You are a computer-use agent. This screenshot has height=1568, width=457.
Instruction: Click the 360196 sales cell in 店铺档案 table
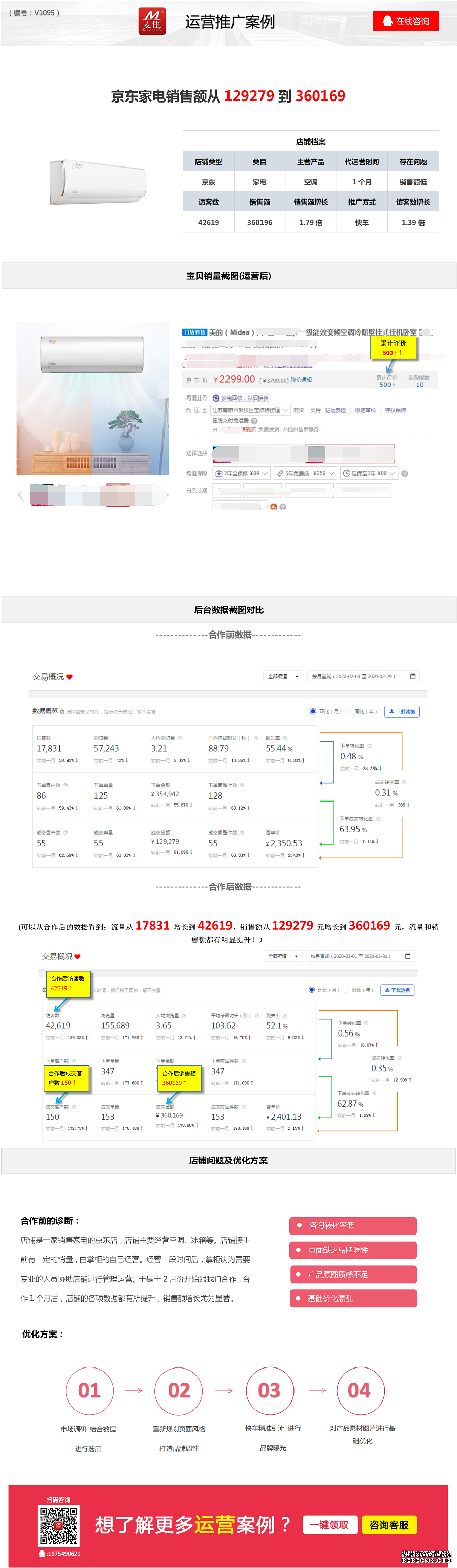(260, 223)
